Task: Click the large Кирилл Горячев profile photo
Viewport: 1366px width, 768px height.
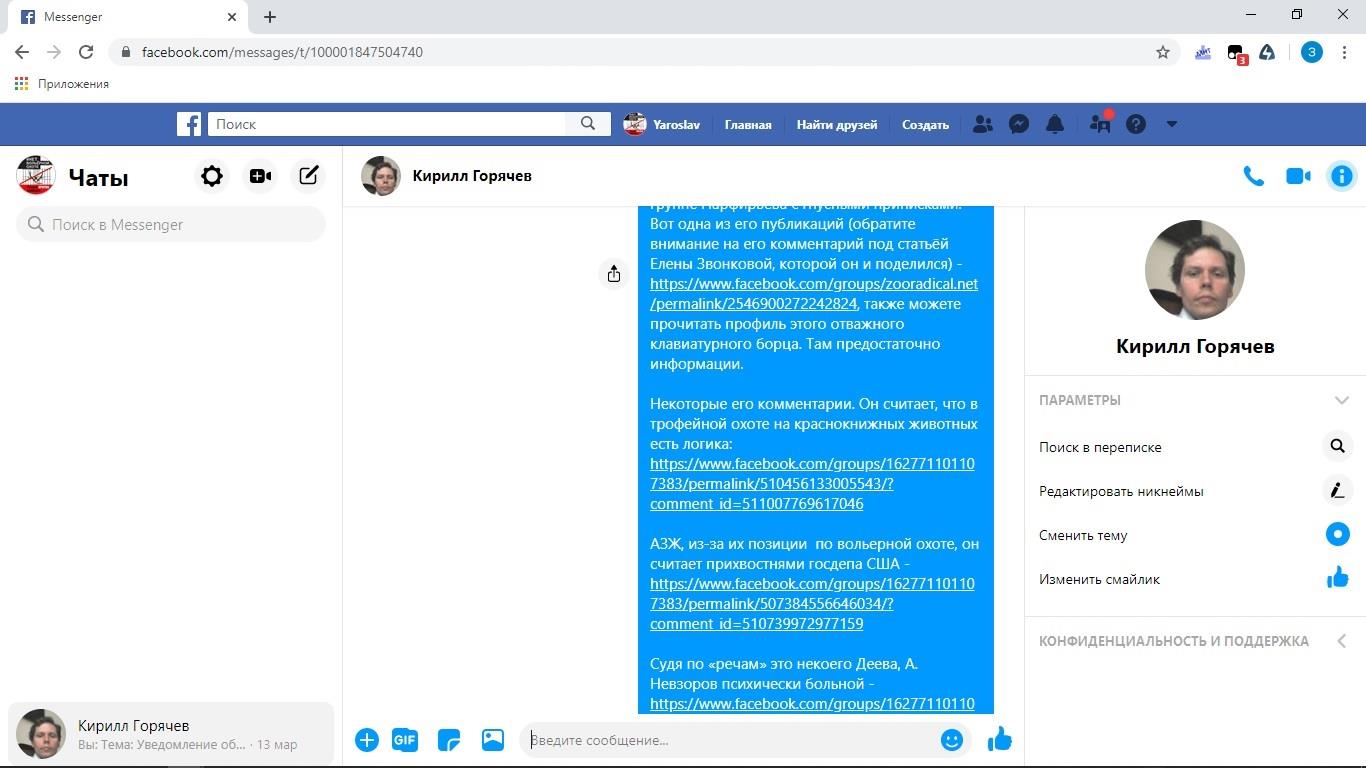Action: [x=1195, y=270]
